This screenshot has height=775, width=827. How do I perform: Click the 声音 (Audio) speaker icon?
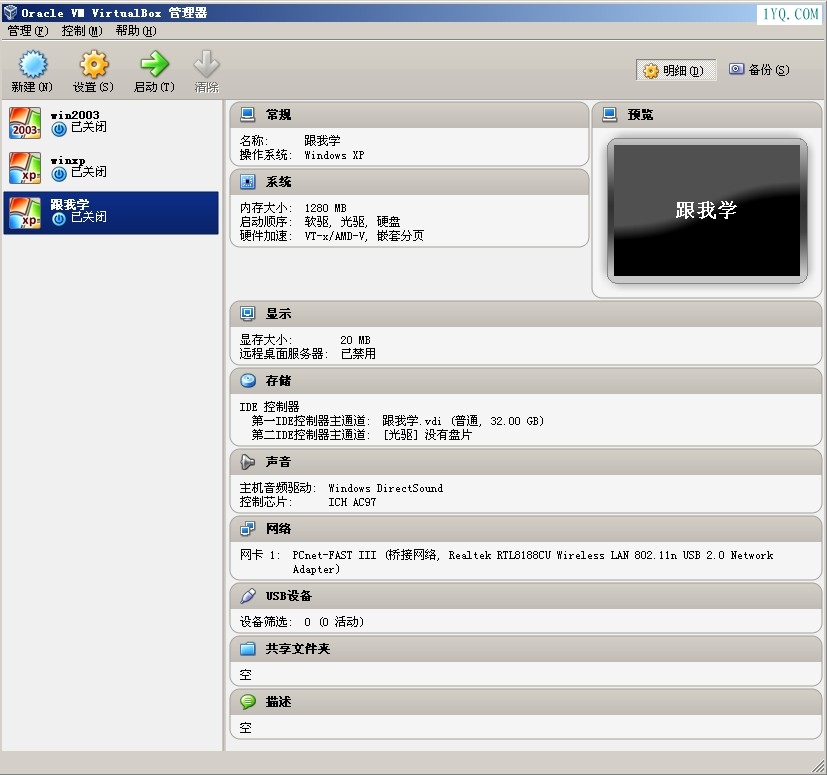(247, 462)
